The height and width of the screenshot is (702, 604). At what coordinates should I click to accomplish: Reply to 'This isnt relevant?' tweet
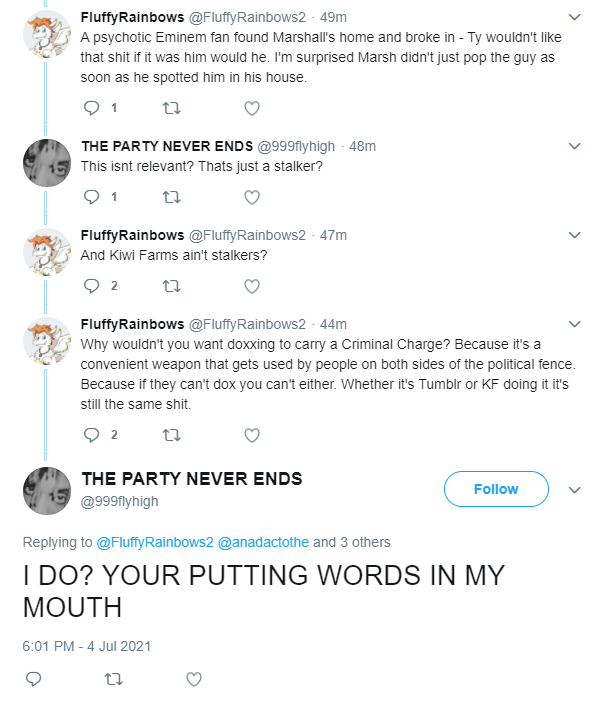coord(92,197)
